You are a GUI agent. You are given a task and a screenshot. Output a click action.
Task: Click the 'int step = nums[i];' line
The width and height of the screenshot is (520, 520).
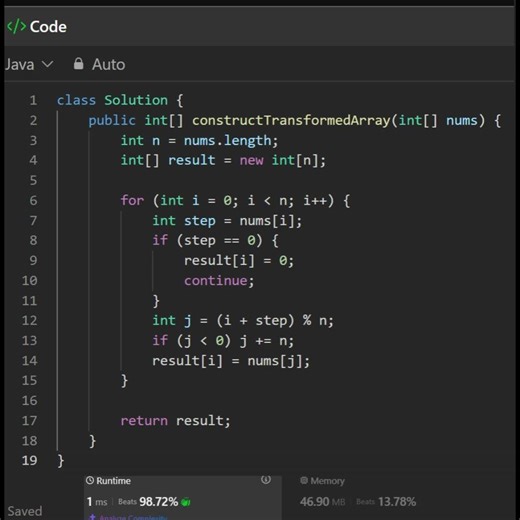227,220
